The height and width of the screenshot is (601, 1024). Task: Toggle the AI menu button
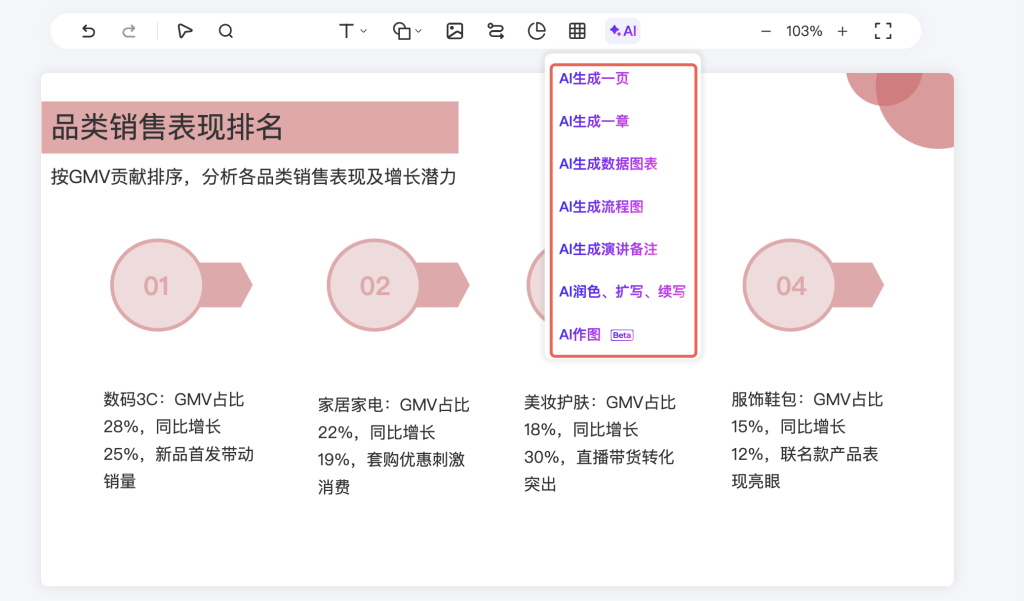(x=622, y=31)
